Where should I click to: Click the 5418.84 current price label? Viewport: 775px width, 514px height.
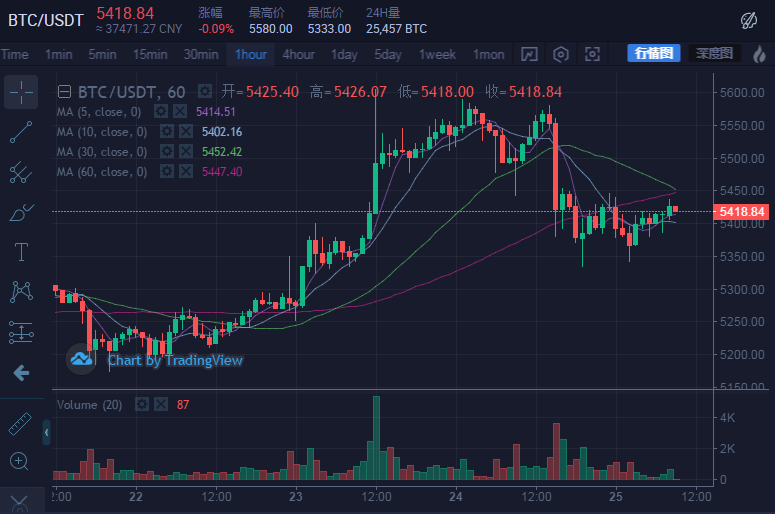742,212
